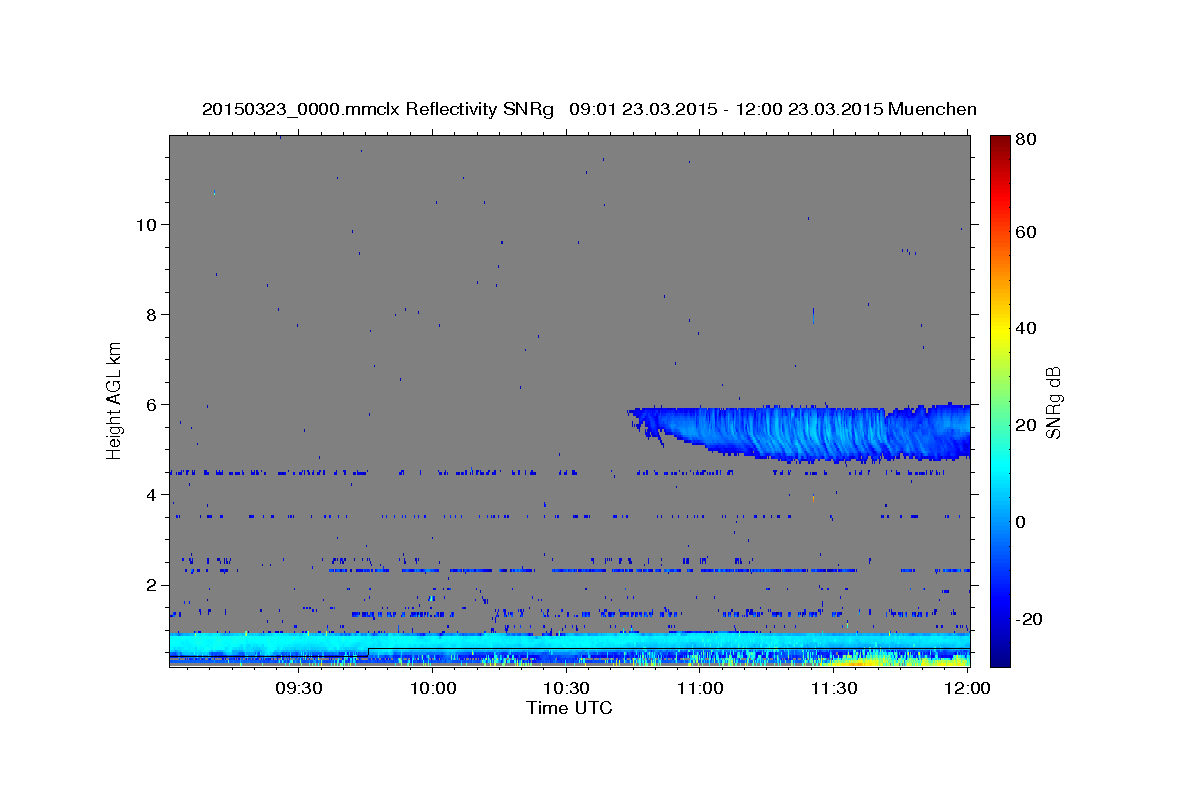Click the height tick label 2
Screen dimensions: 1200x800
point(153,585)
